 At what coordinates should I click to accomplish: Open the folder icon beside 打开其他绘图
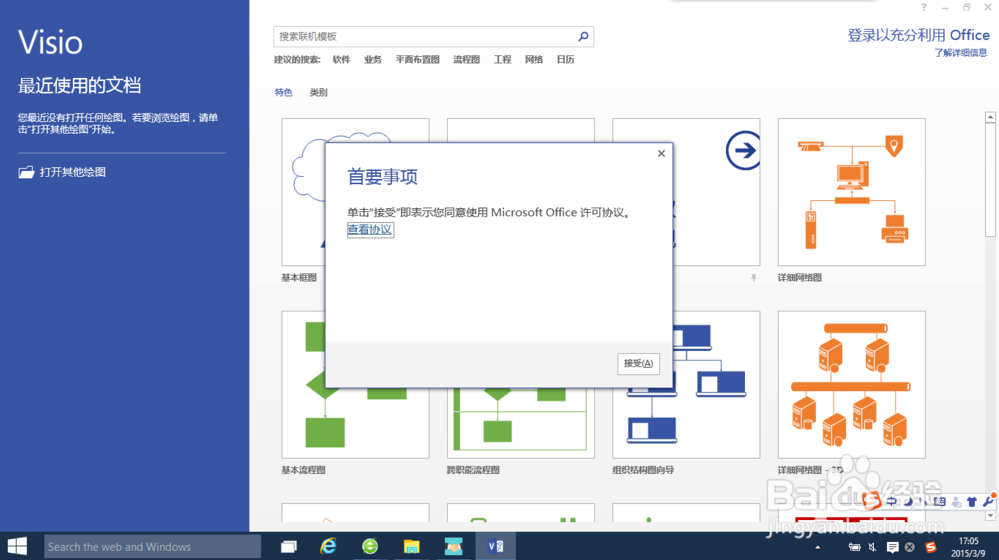pyautogui.click(x=26, y=172)
